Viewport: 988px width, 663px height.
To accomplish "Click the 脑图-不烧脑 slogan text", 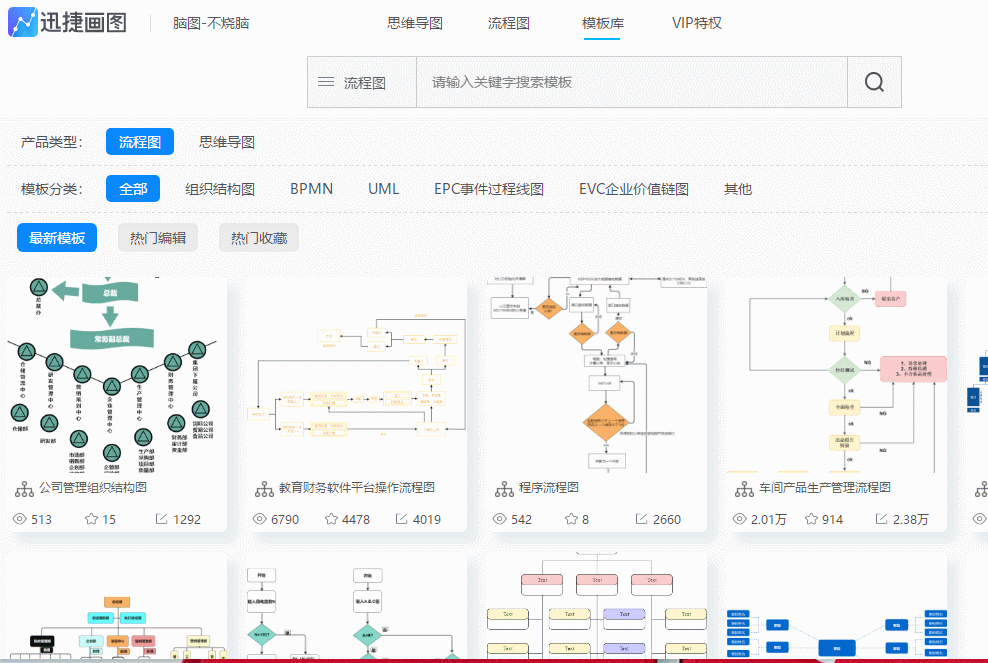I will coord(211,23).
